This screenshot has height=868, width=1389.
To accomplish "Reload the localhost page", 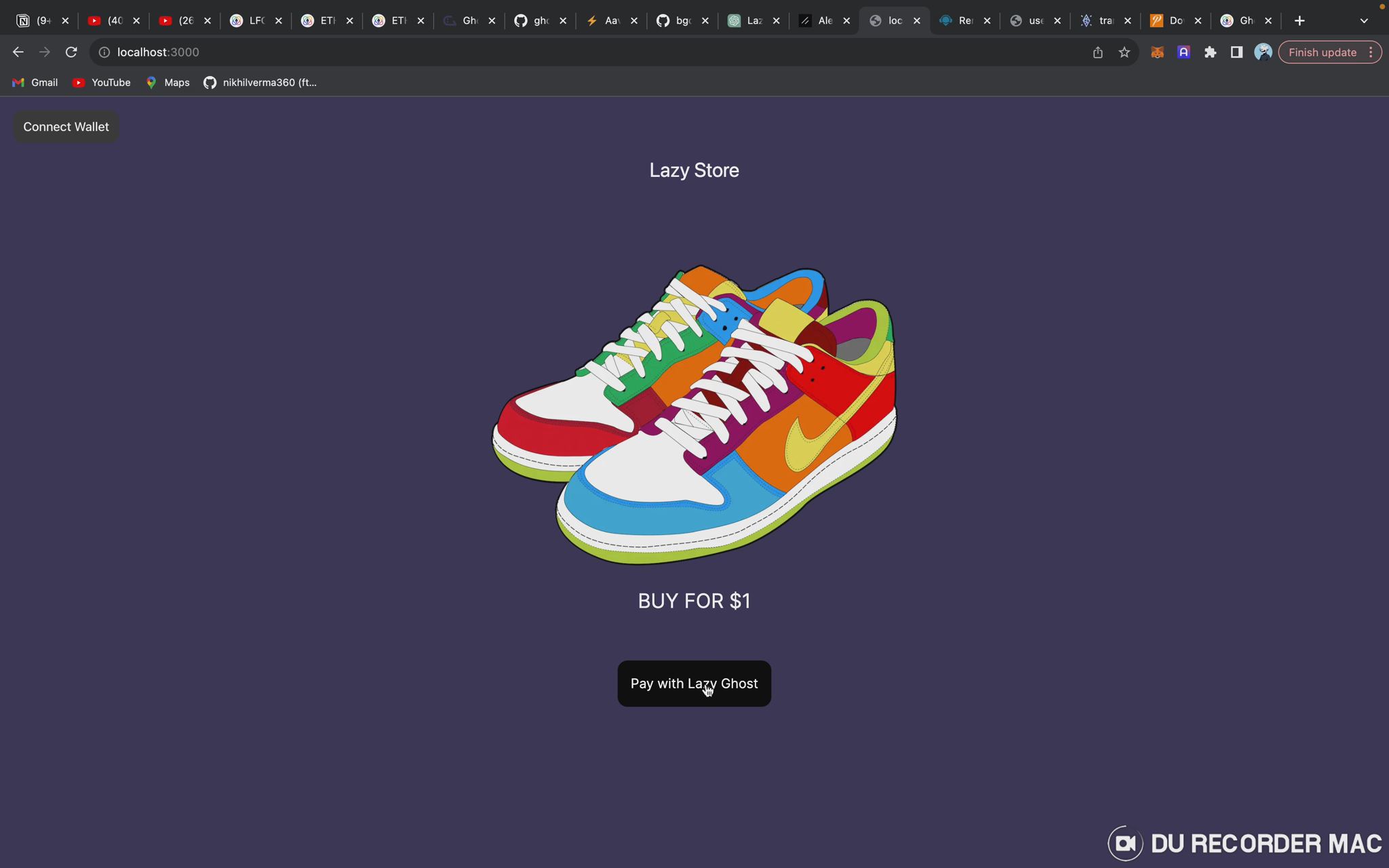I will (x=71, y=52).
